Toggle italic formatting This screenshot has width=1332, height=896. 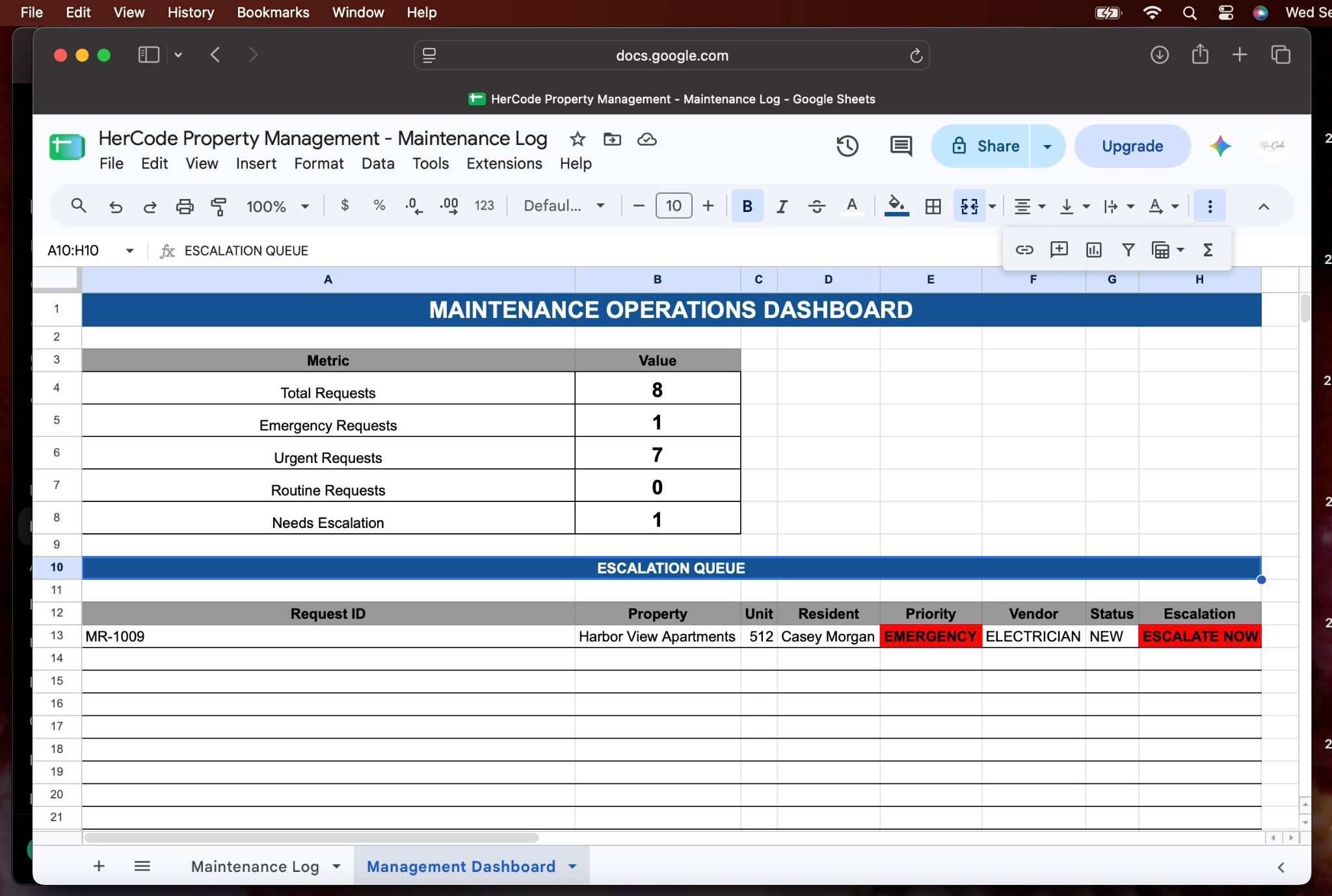tap(782, 207)
